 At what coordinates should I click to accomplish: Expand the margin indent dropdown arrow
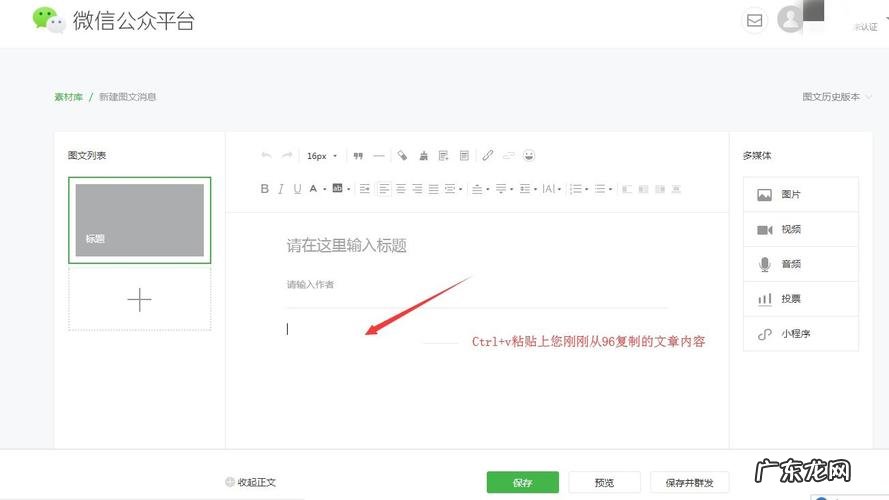(461, 189)
